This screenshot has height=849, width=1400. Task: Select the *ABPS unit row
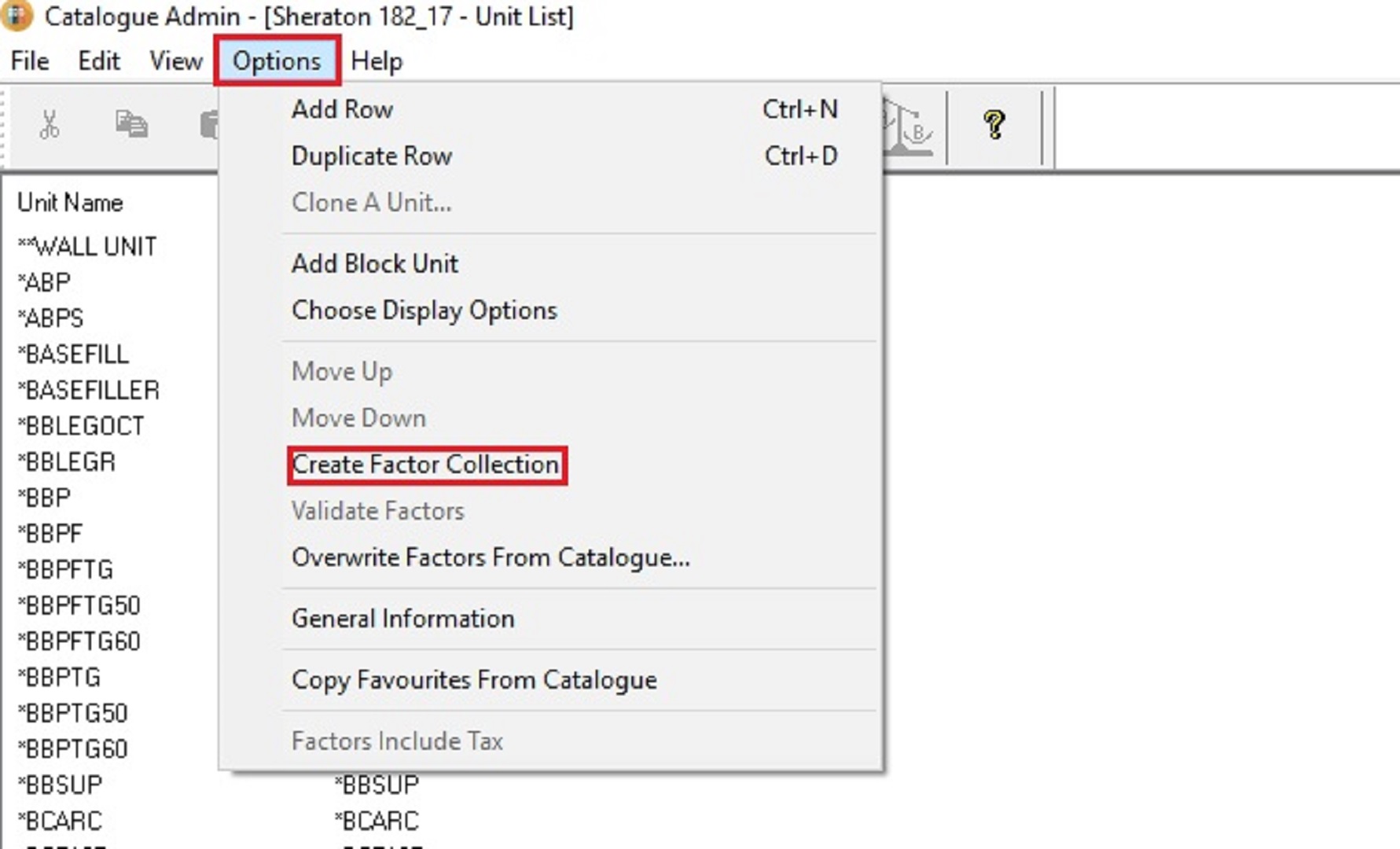point(50,318)
